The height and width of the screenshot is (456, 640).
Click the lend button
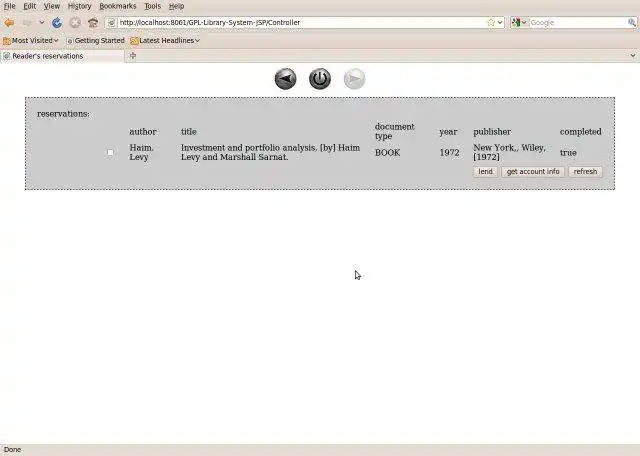tap(485, 171)
